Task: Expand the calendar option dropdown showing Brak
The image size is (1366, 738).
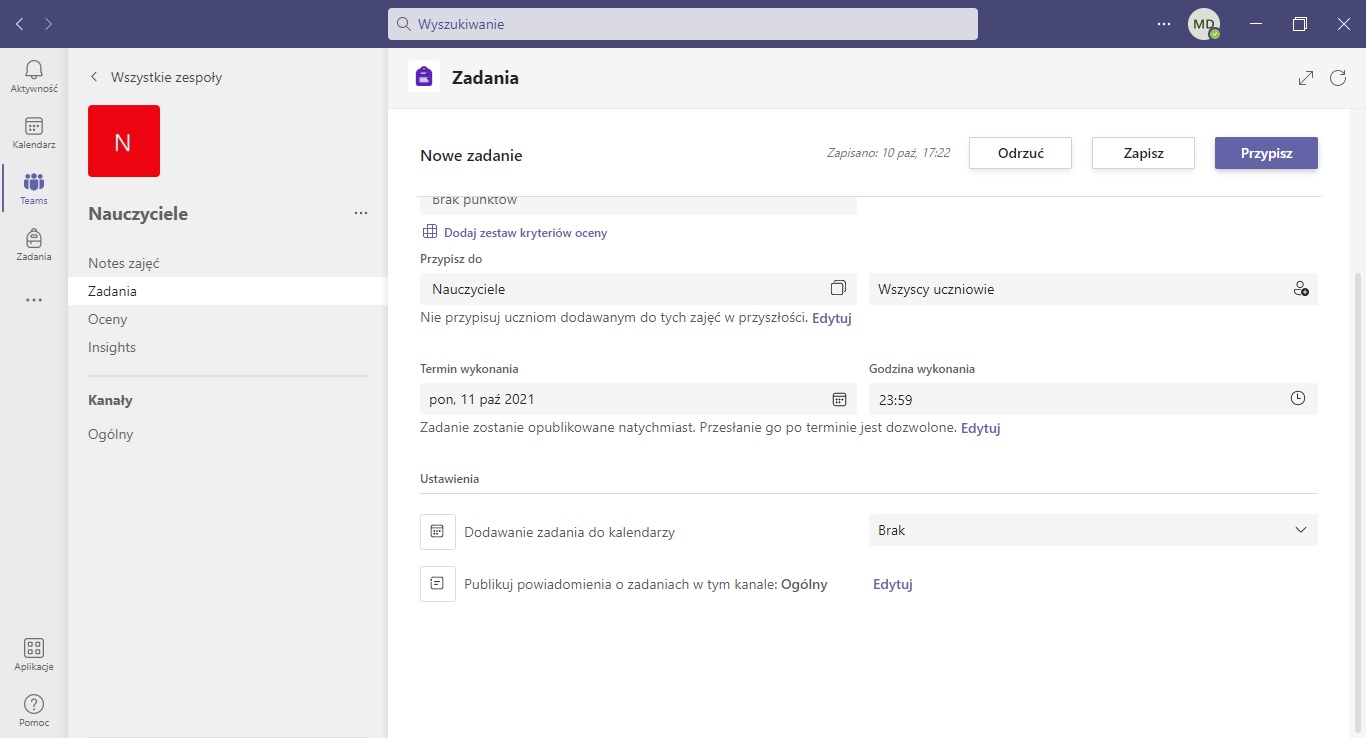Action: pos(1300,530)
